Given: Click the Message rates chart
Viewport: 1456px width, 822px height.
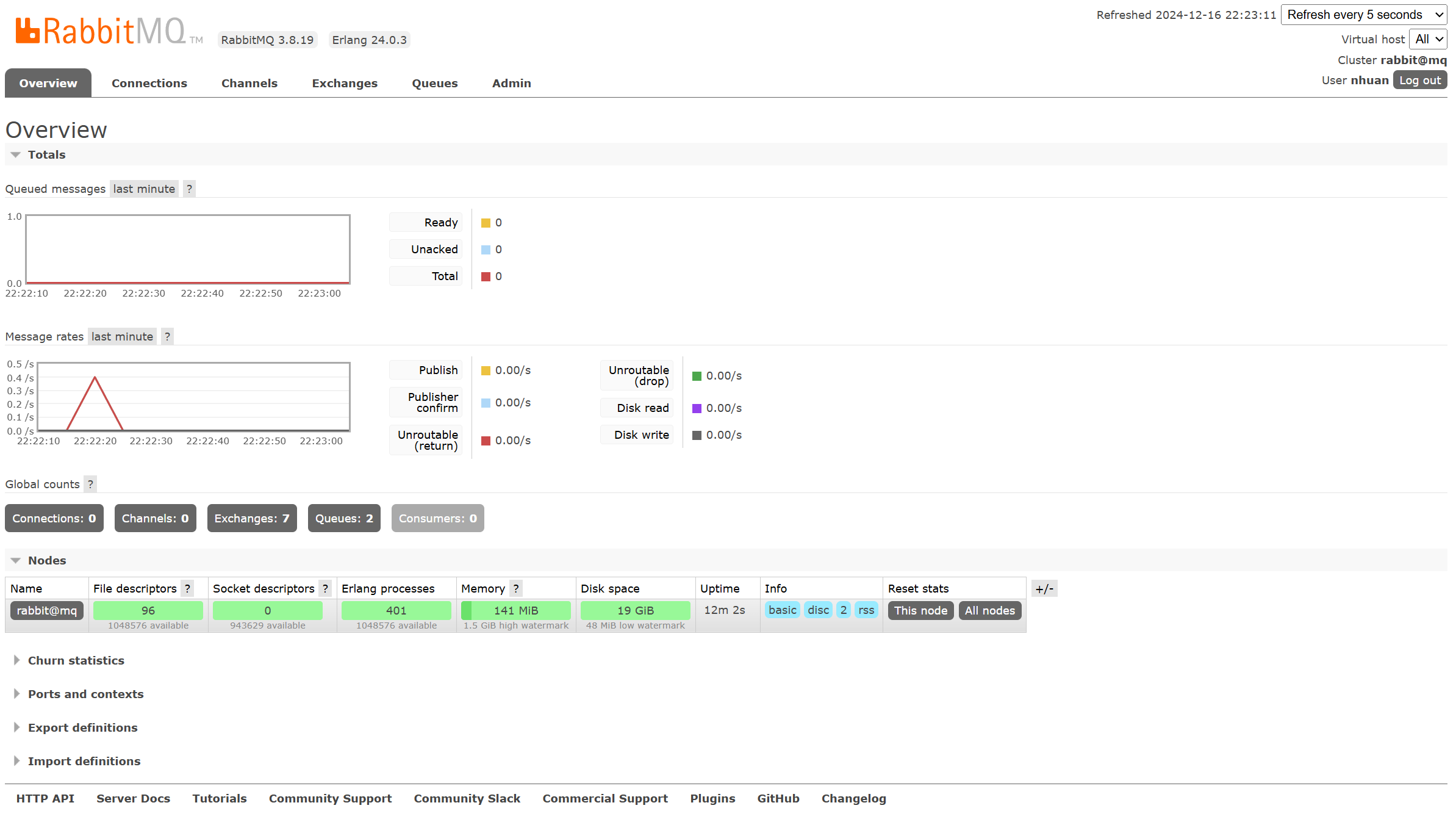Looking at the screenshot, I should coord(193,397).
